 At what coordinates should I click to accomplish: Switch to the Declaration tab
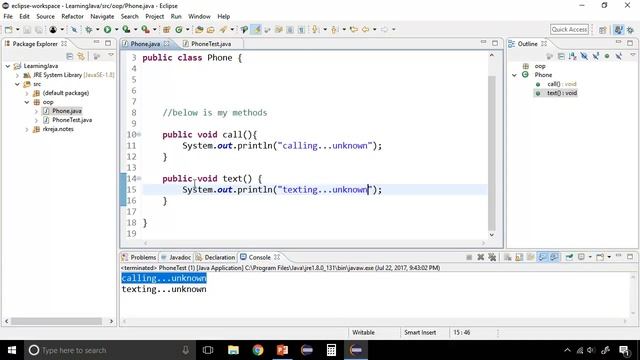click(215, 257)
